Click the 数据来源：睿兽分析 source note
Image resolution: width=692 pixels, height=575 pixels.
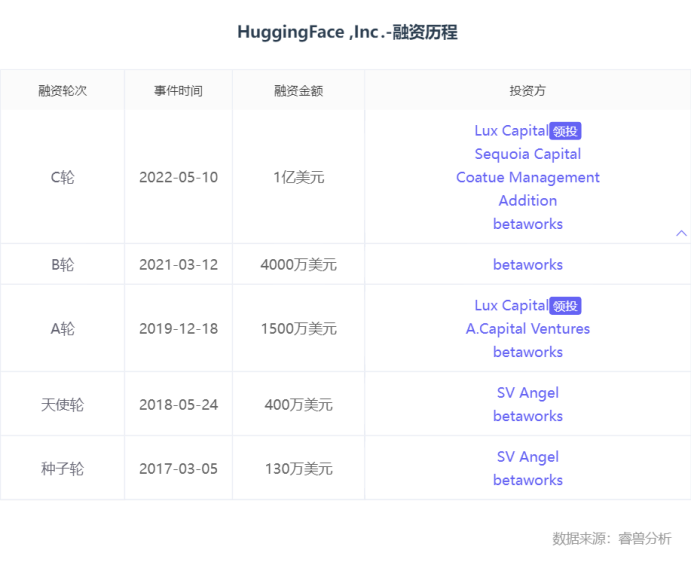coord(612,538)
